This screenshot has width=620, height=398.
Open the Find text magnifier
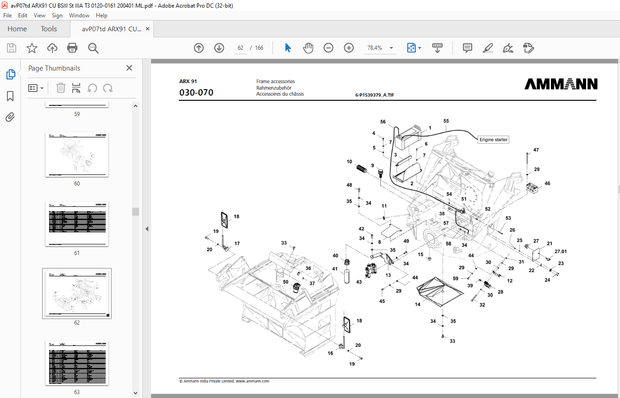[93, 48]
